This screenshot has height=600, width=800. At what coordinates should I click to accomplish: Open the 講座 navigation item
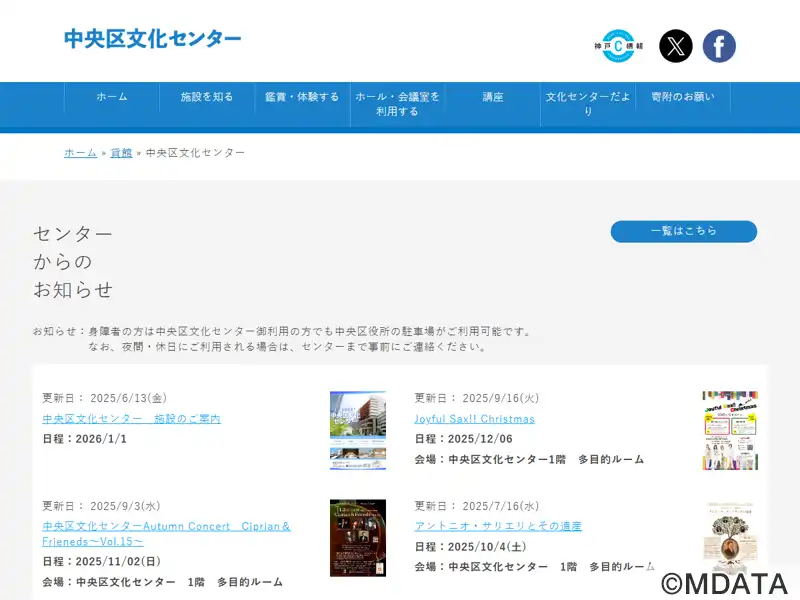click(493, 97)
